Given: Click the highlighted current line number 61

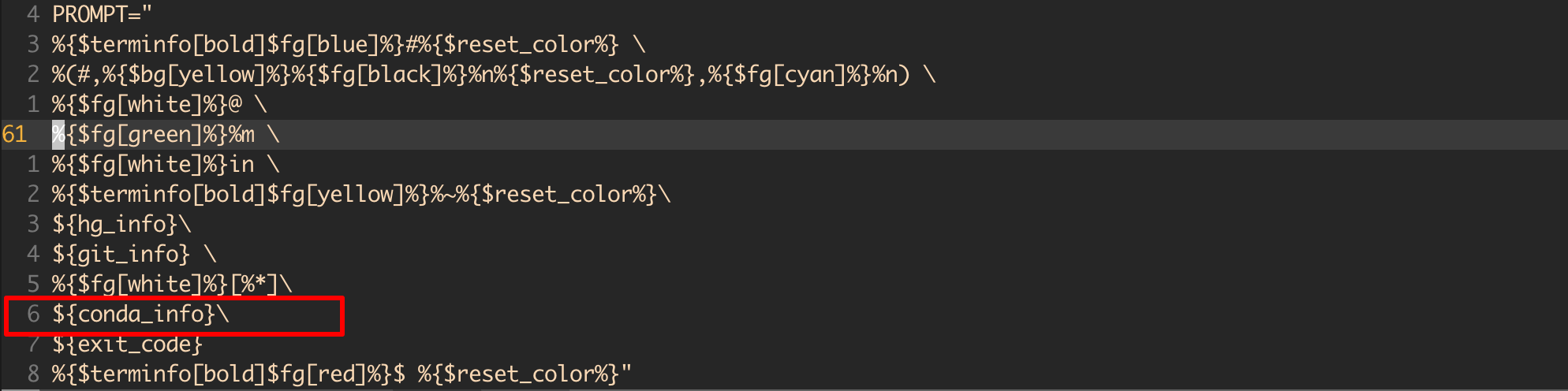Looking at the screenshot, I should coord(15,135).
